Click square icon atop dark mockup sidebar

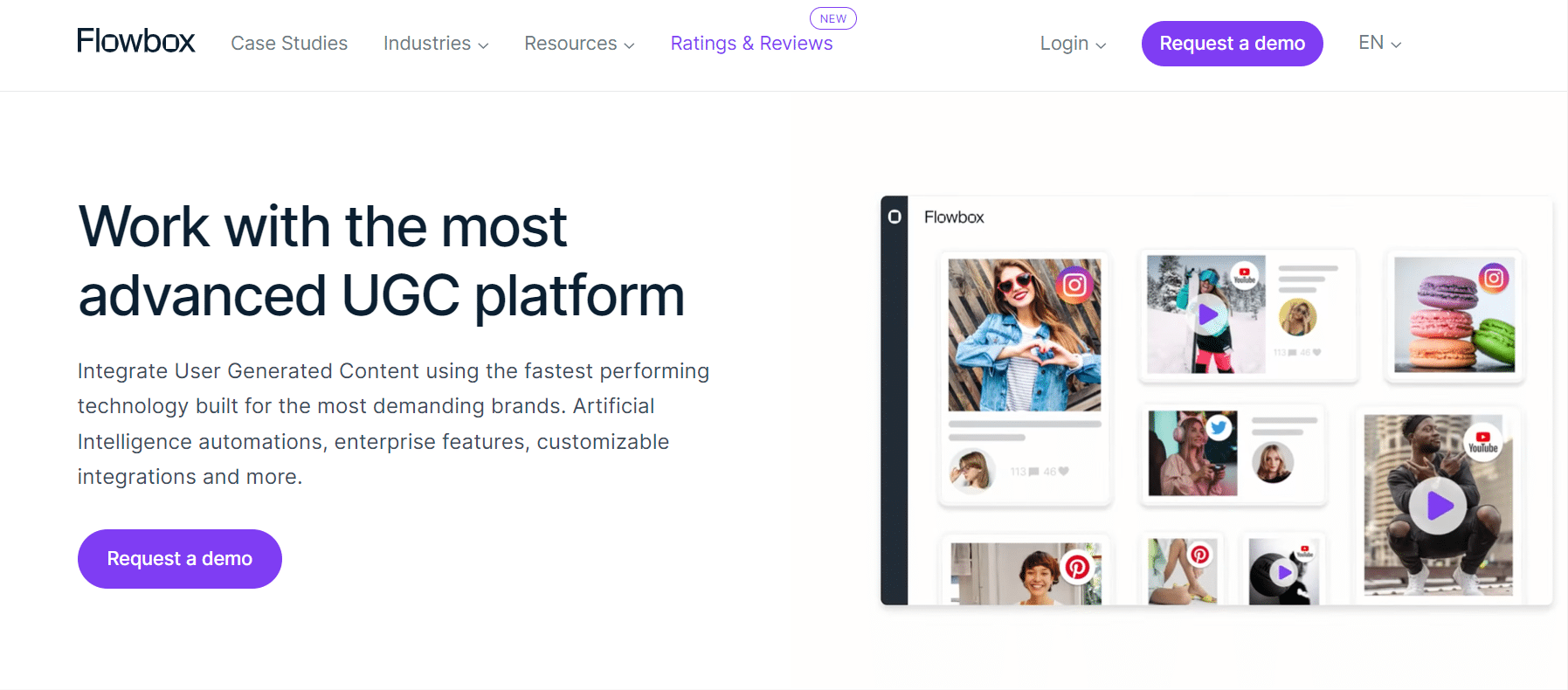[x=895, y=217]
